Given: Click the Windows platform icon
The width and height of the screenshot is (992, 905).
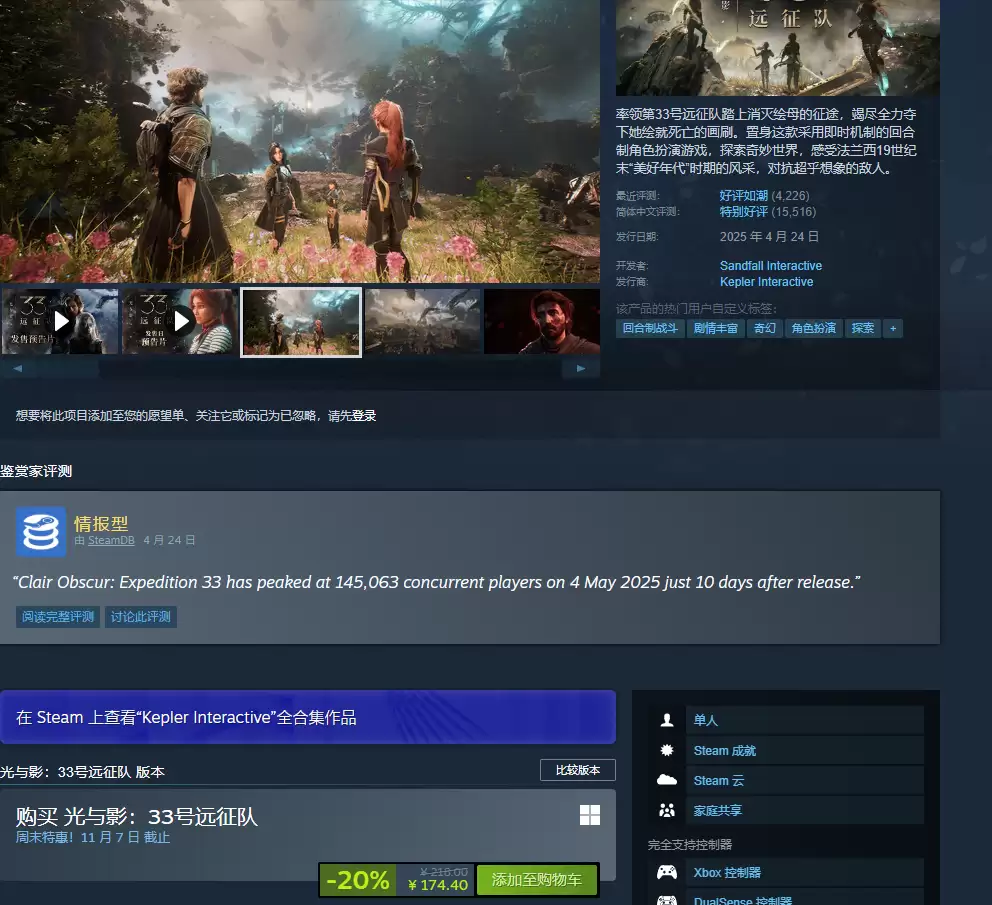Looking at the screenshot, I should (x=590, y=815).
